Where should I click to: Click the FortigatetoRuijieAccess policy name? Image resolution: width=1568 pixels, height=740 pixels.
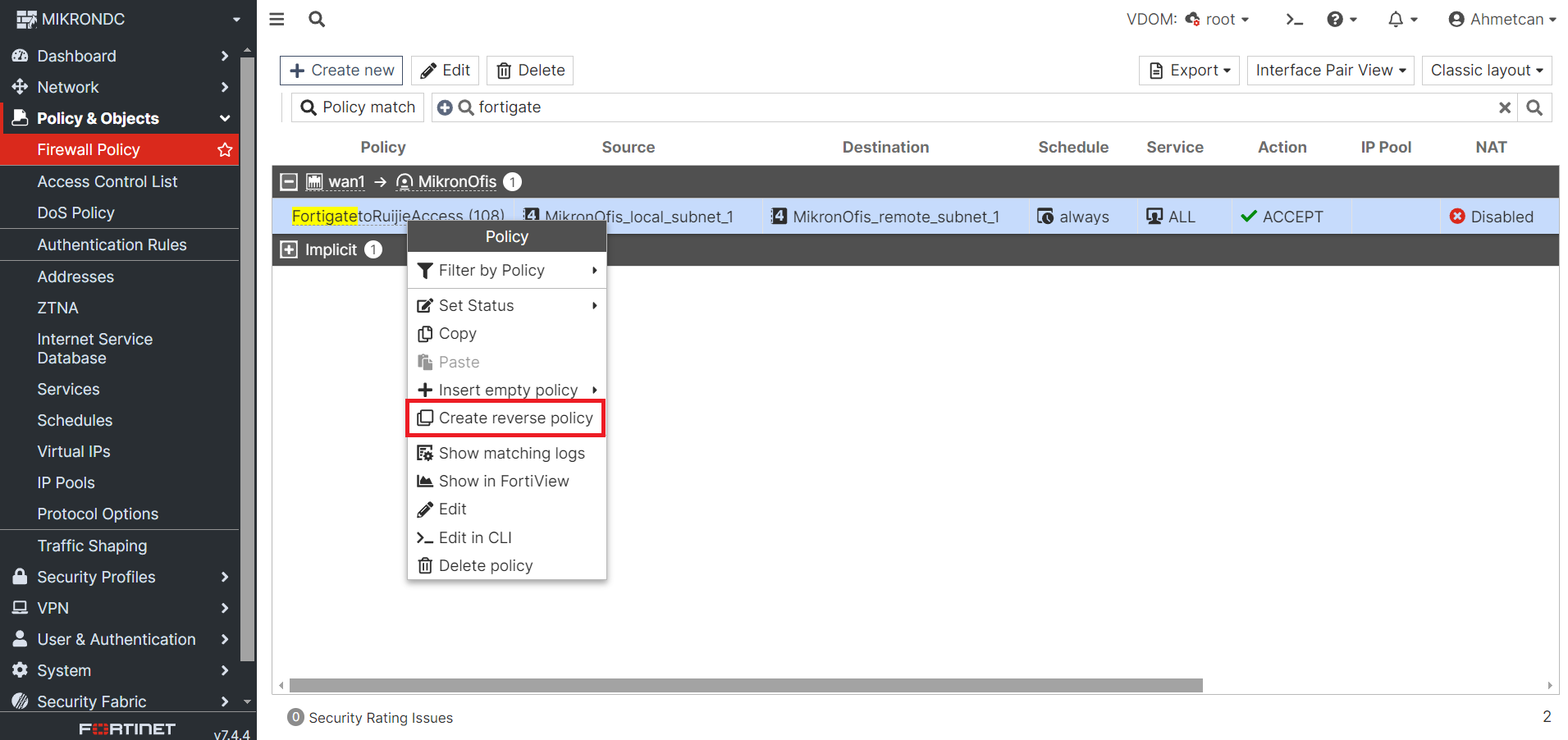[x=398, y=216]
